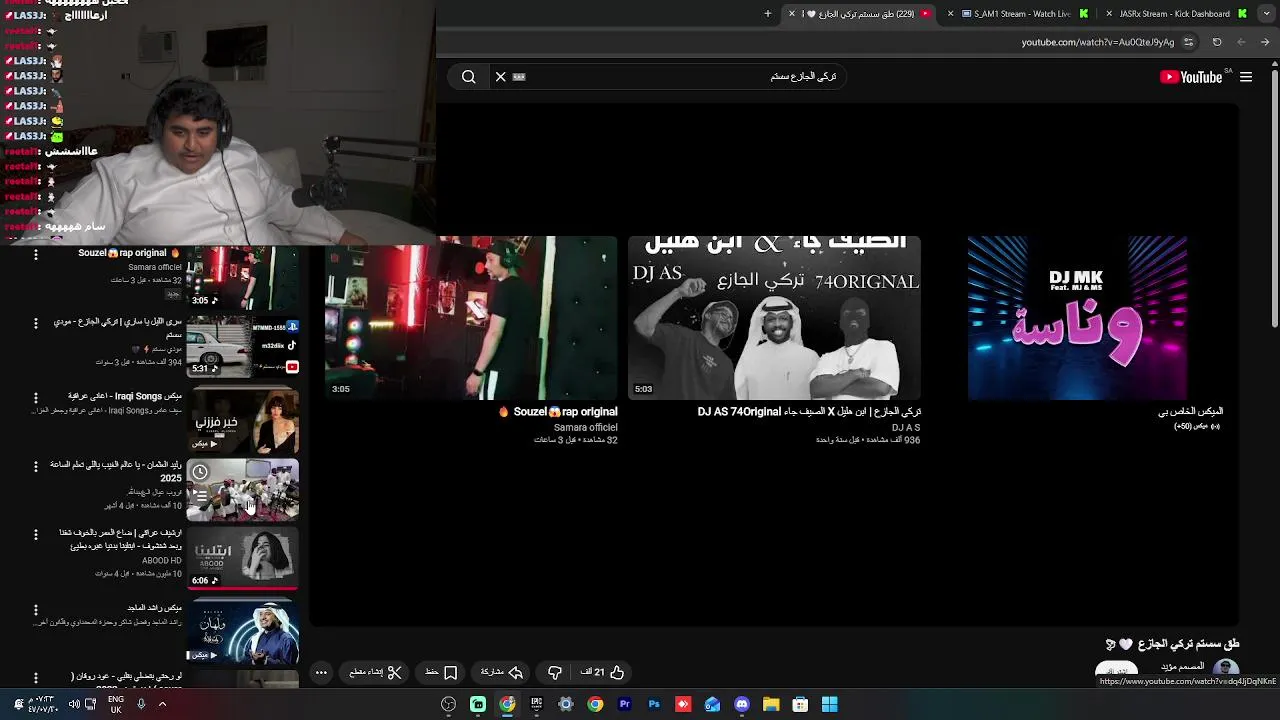Open Outlook from the taskbar
The width and height of the screenshot is (1280, 720).
point(712,704)
